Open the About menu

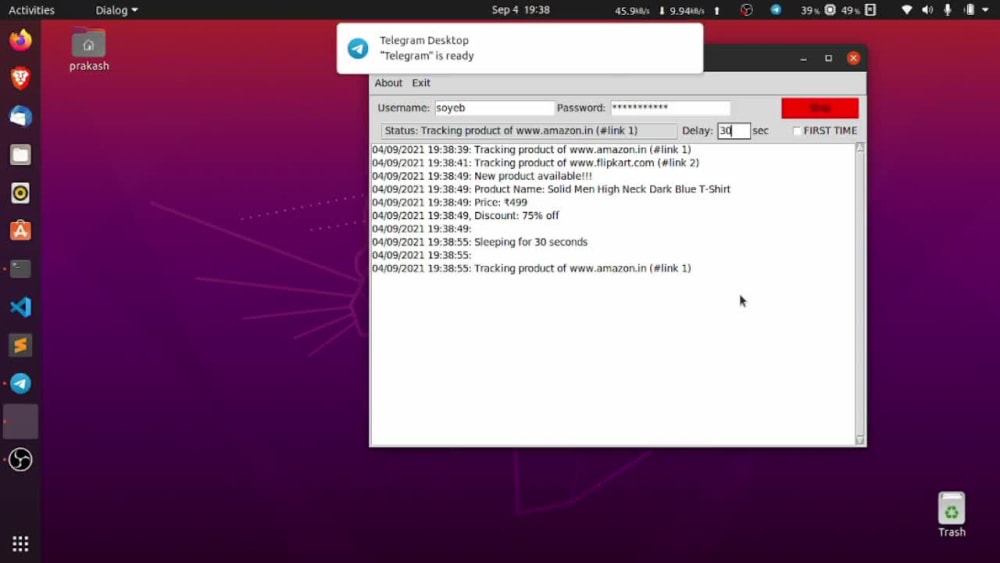(x=388, y=83)
